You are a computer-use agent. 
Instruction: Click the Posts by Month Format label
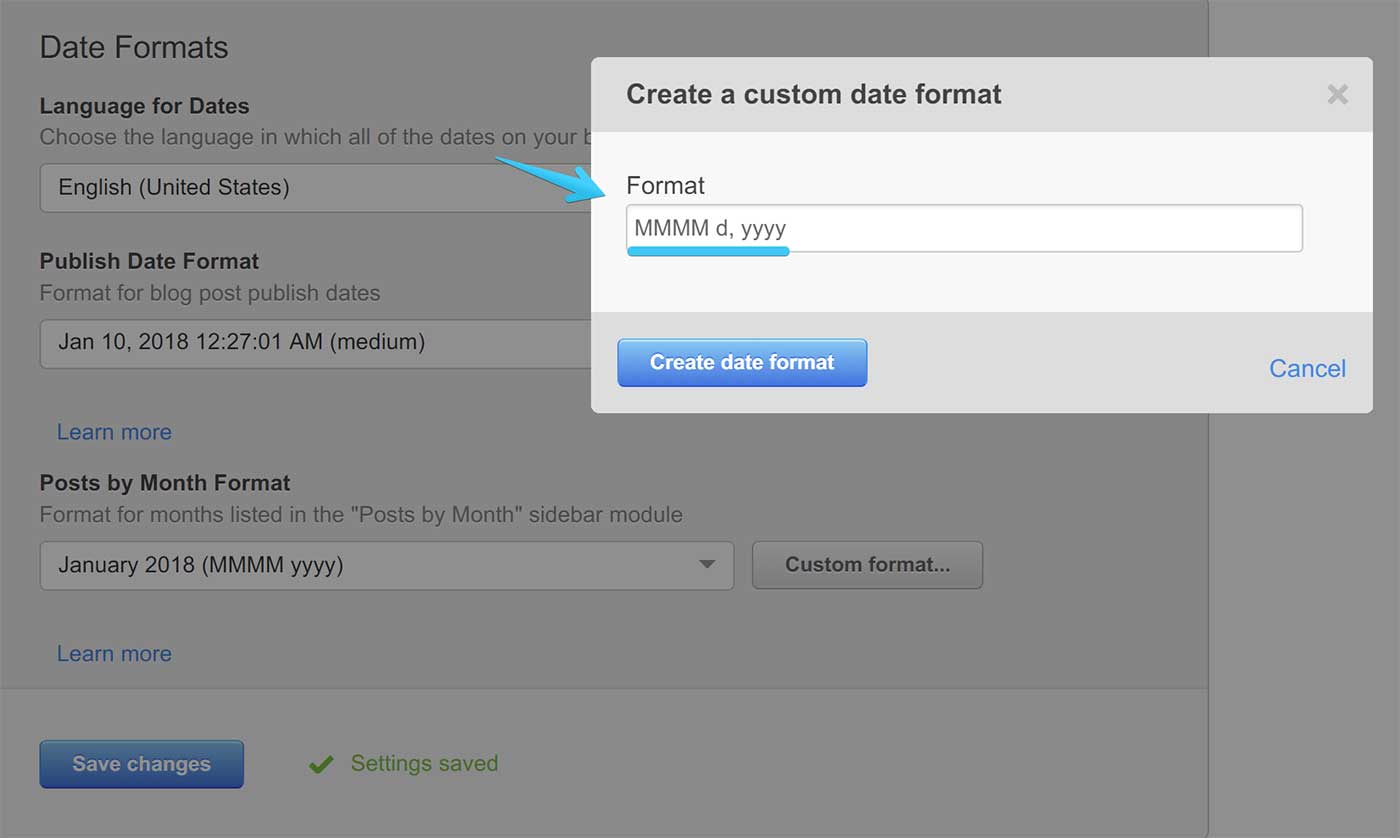165,483
